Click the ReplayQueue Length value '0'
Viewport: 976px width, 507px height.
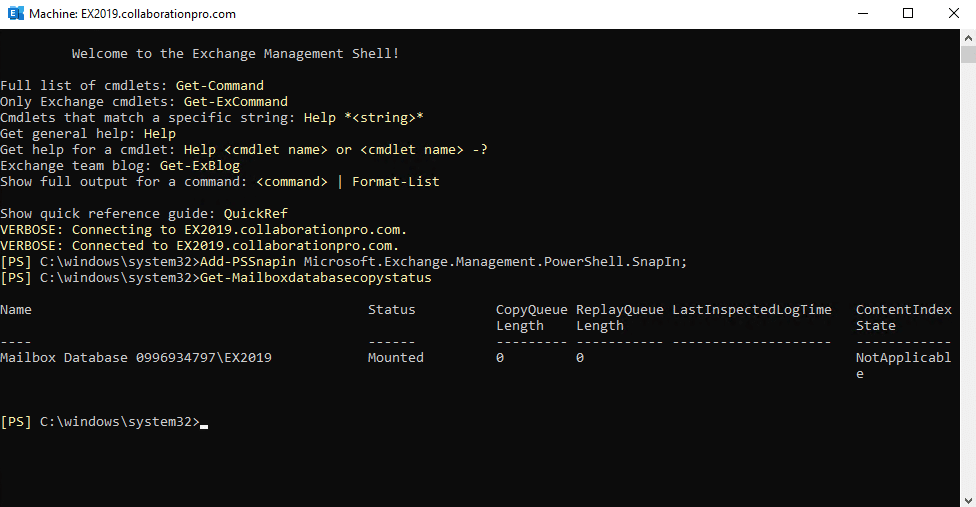580,358
